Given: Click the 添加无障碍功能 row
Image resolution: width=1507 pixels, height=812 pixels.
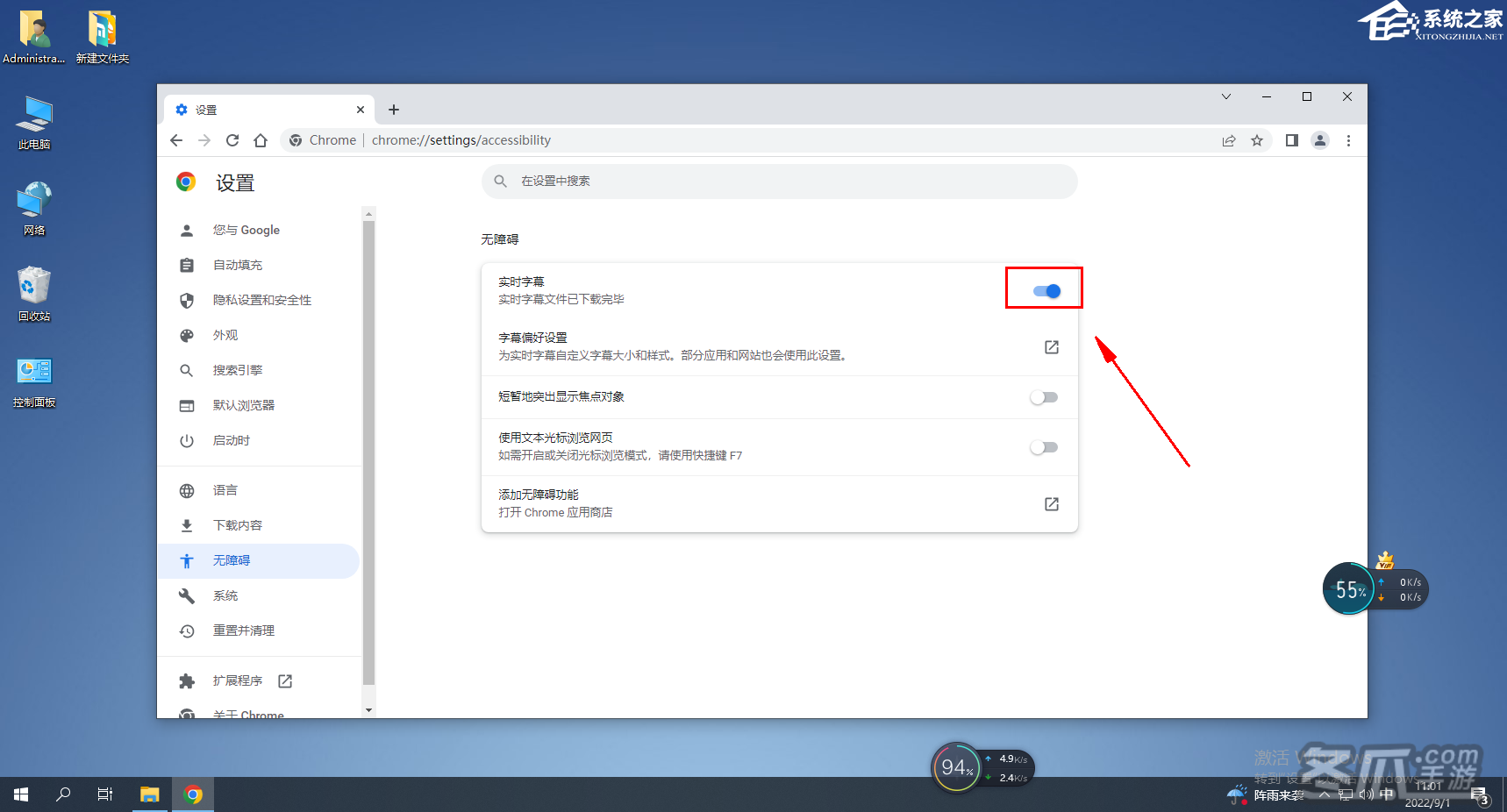Looking at the screenshot, I should coord(779,504).
